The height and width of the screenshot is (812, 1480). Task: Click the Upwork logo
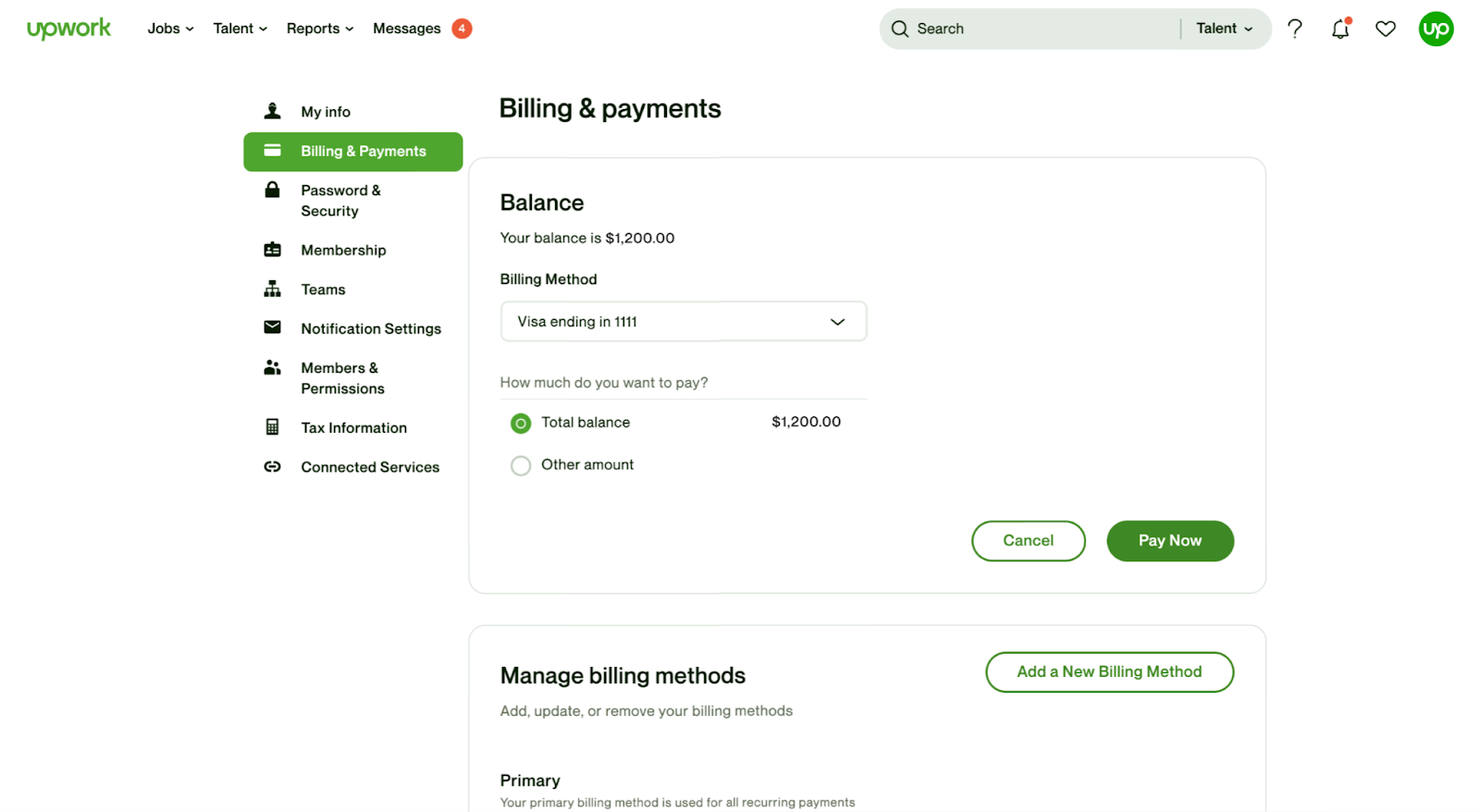68,29
